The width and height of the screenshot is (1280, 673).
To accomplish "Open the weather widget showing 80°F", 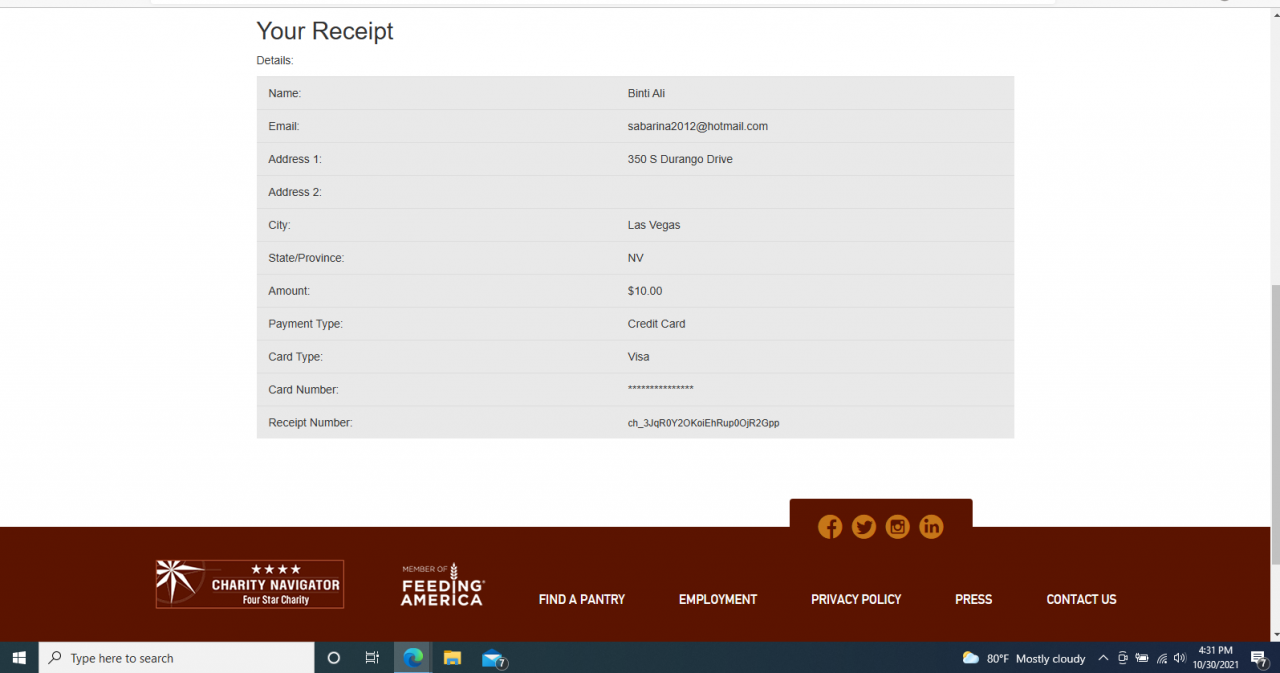I will tap(1024, 658).
